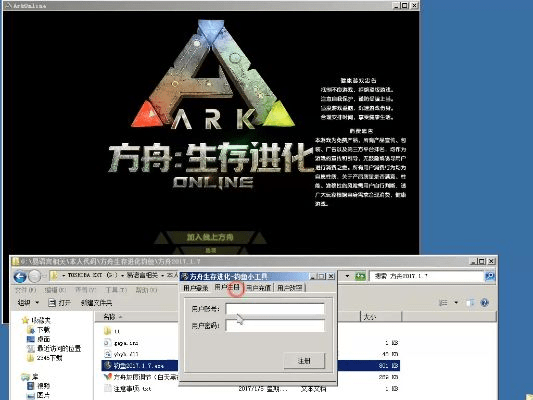
Task: Click the fishing tool dialog title bar icon
Action: coord(185,276)
